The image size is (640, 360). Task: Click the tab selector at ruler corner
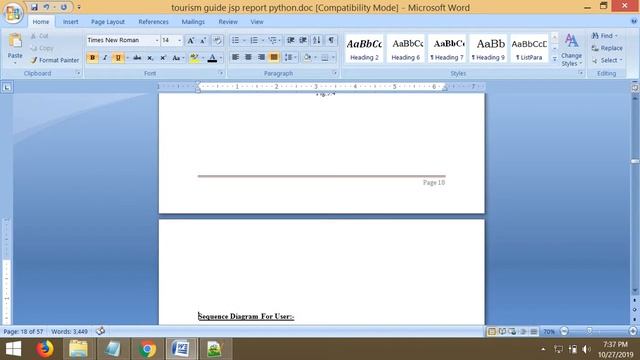[7, 87]
